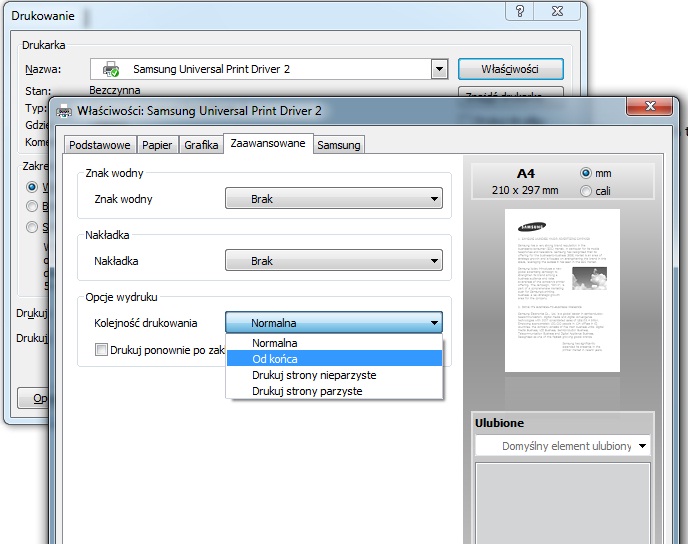
Task: Select the Zaawansowane tab
Action: pos(268,143)
